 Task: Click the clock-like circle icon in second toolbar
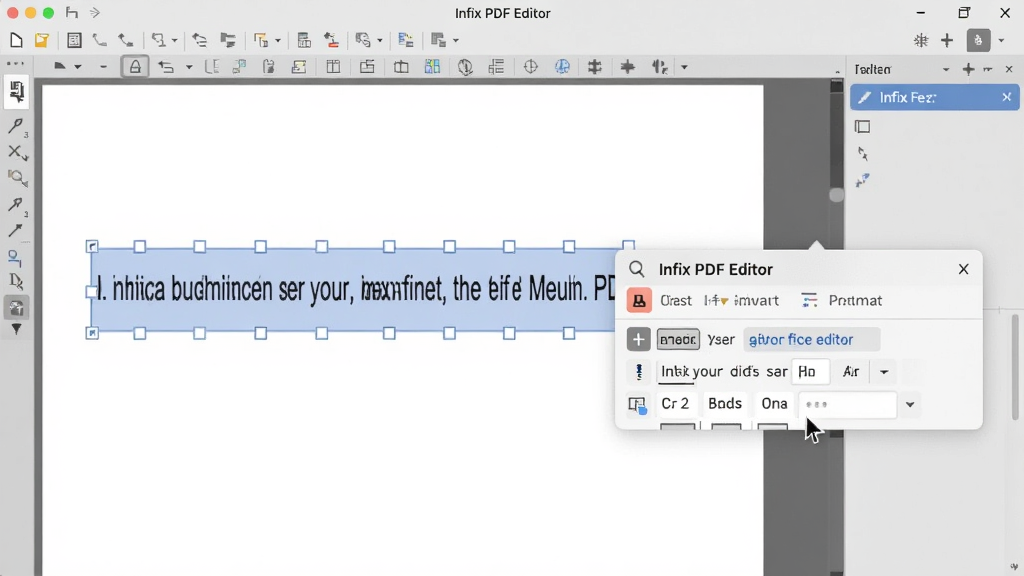465,67
